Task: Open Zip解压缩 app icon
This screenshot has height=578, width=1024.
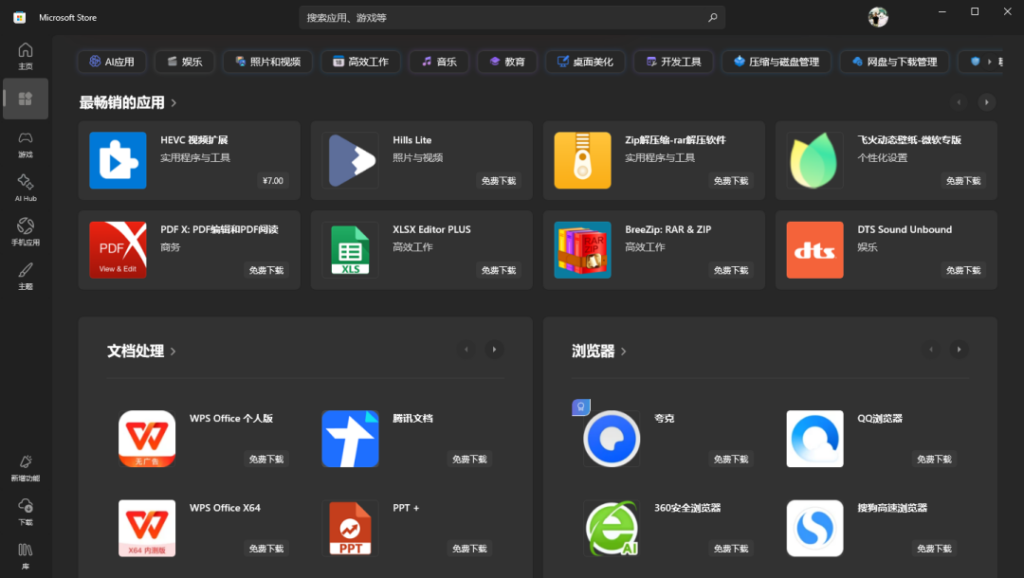Action: coord(583,160)
